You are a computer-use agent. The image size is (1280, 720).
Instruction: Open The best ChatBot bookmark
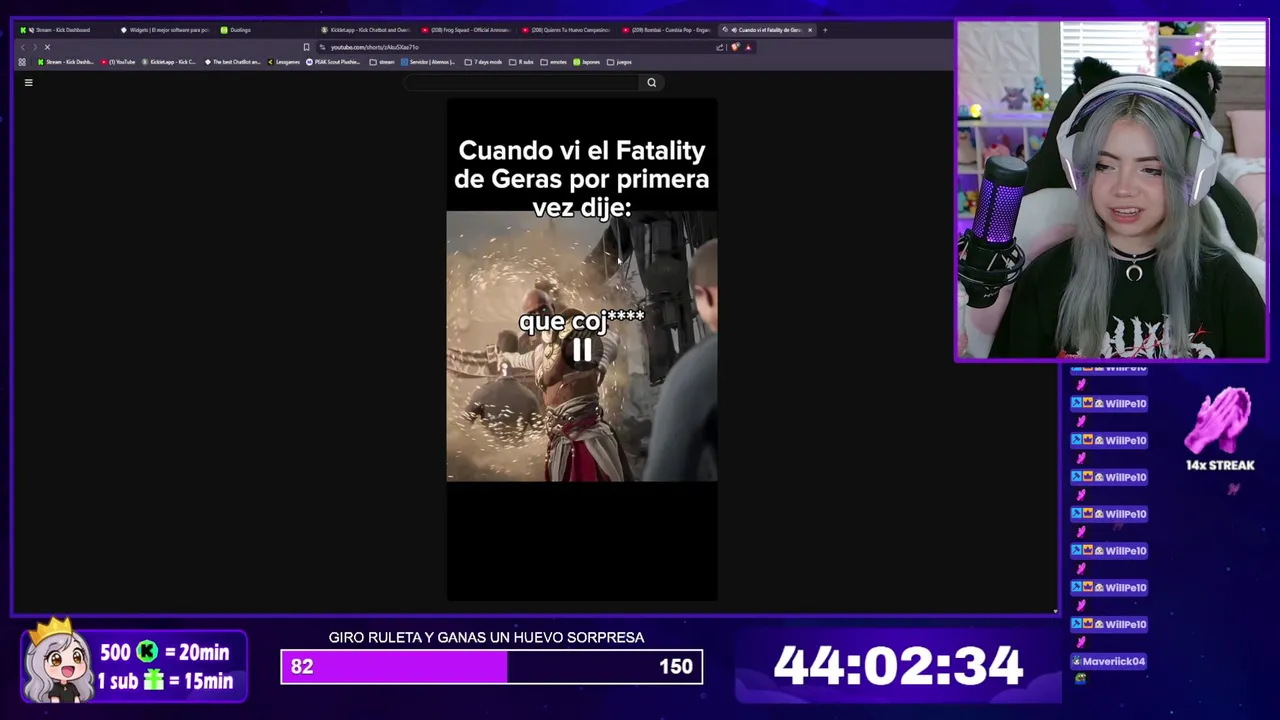point(233,62)
